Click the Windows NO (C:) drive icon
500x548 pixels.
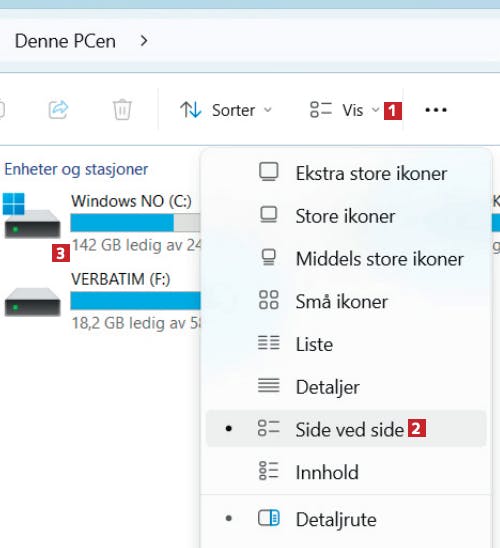(31, 216)
